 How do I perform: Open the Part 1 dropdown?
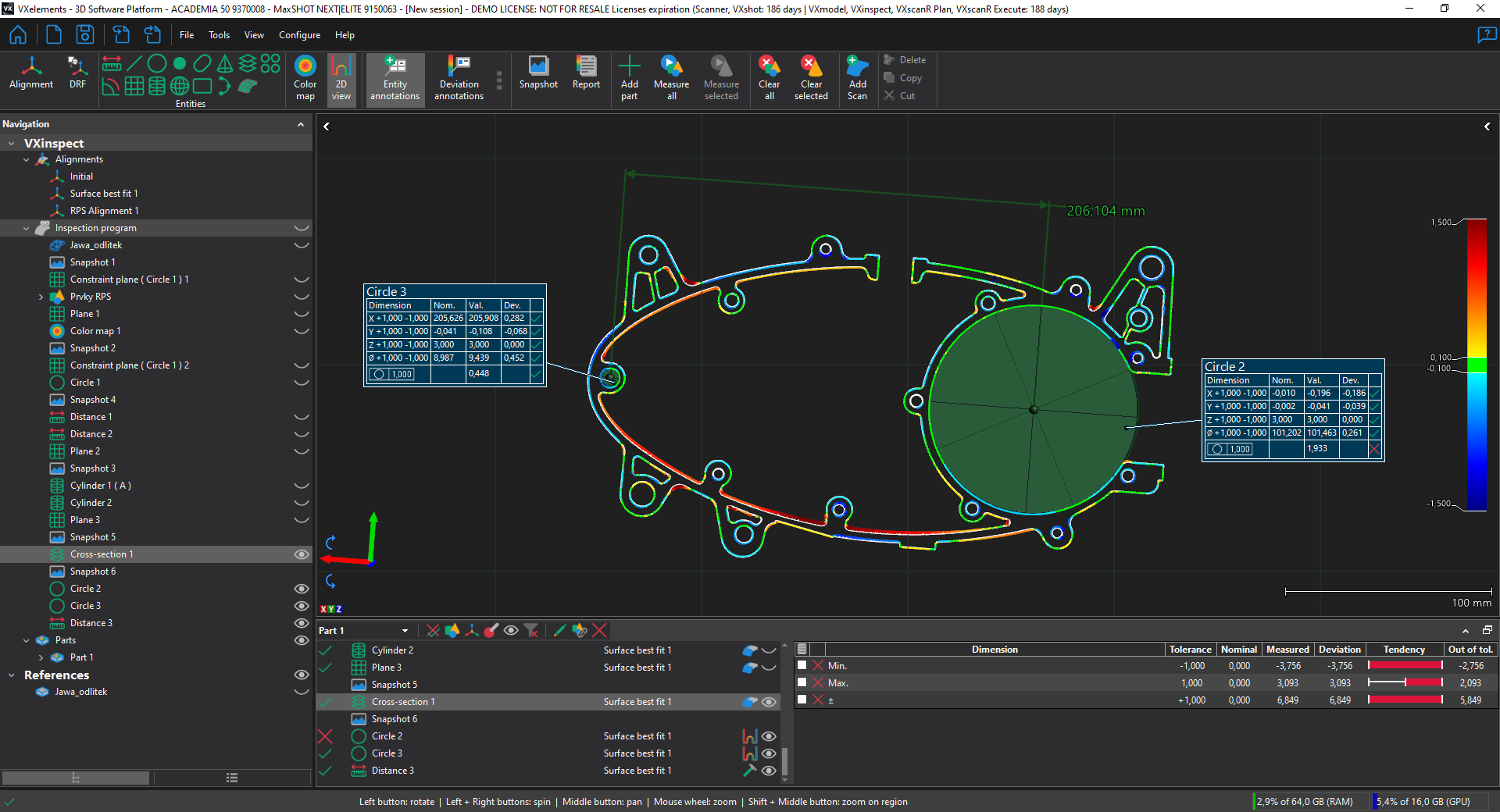[x=405, y=631]
